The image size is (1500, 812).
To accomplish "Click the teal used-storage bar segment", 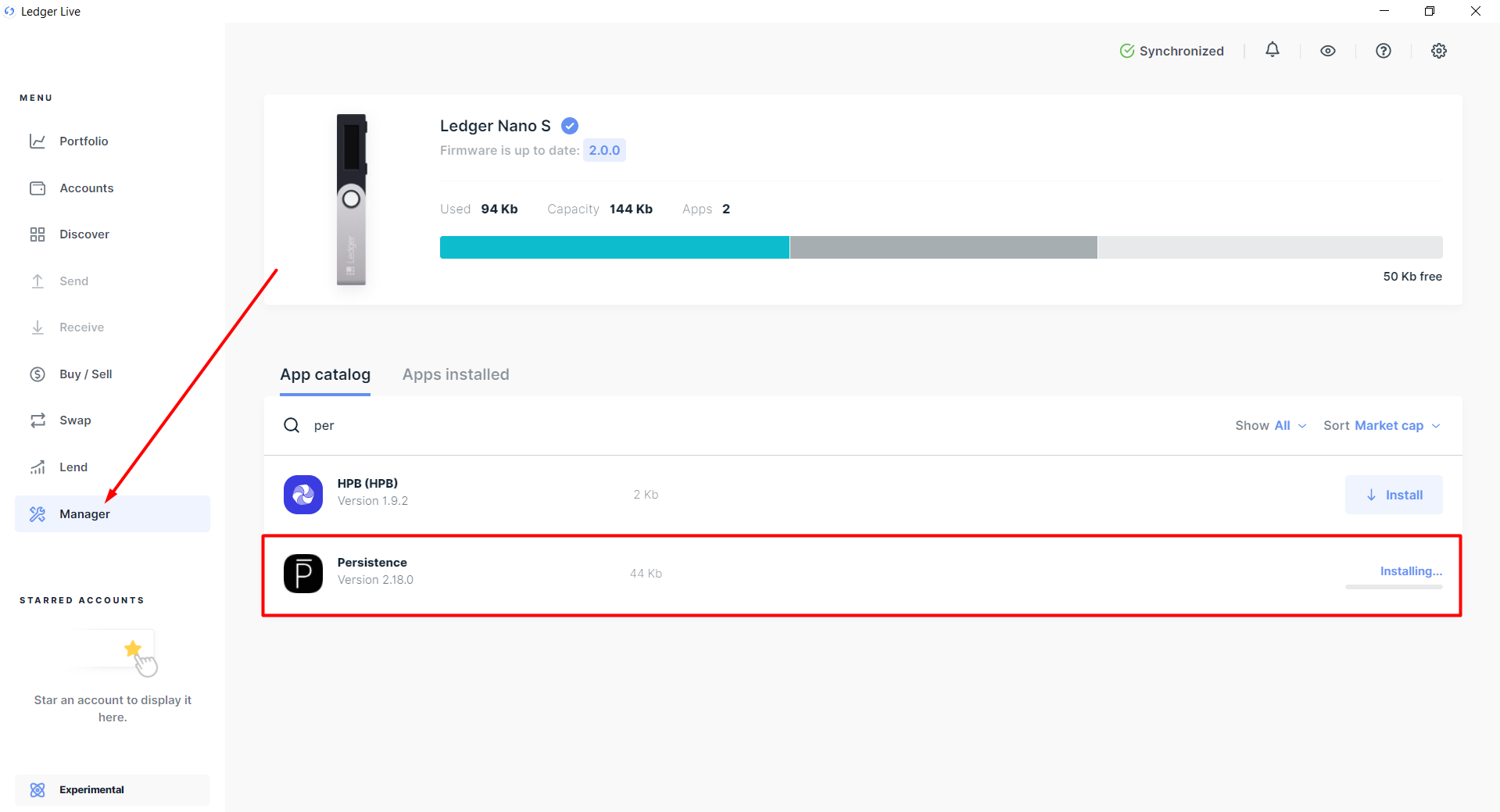I will pyautogui.click(x=614, y=247).
